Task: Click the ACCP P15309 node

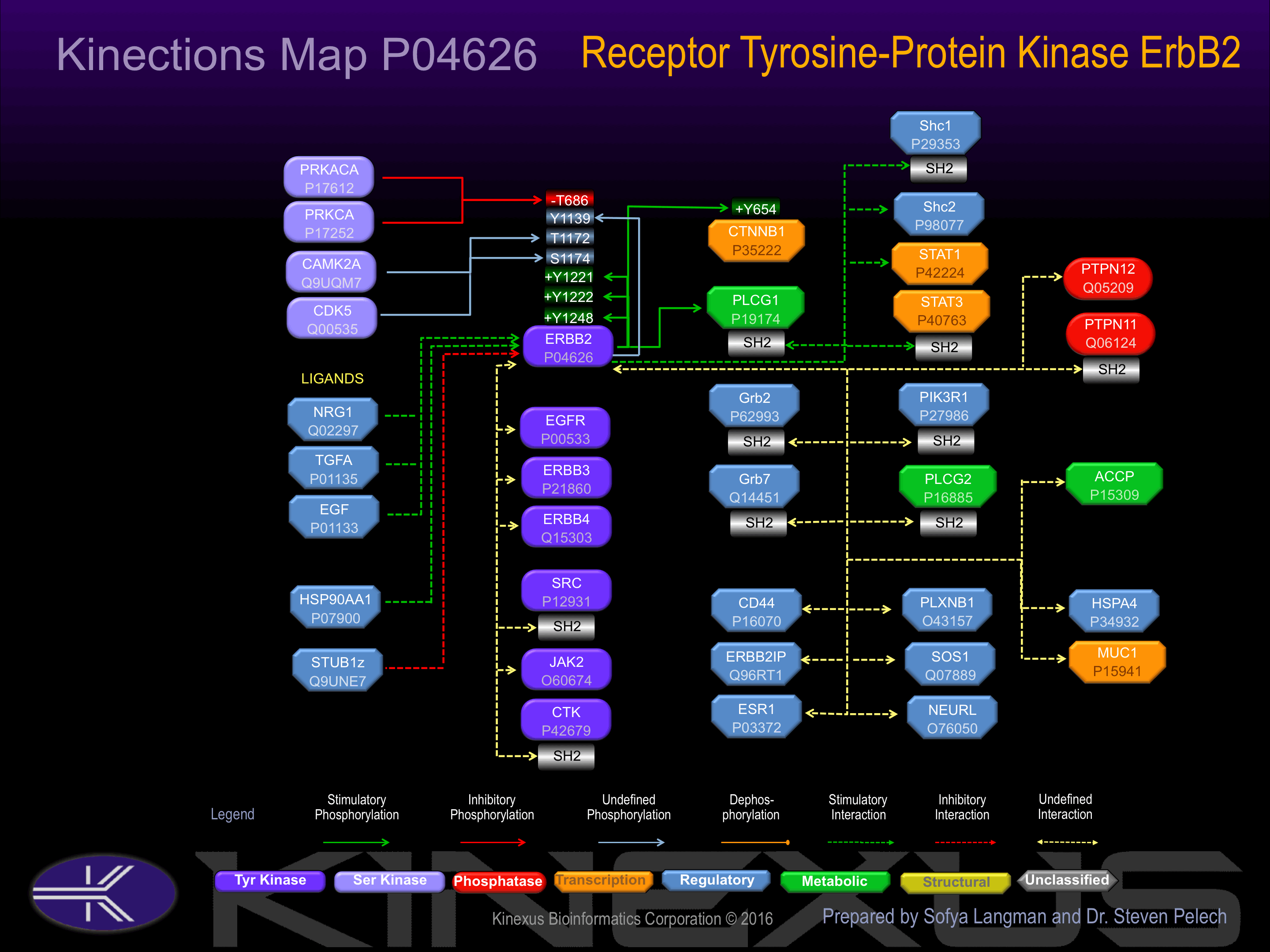Action: pyautogui.click(x=1114, y=485)
